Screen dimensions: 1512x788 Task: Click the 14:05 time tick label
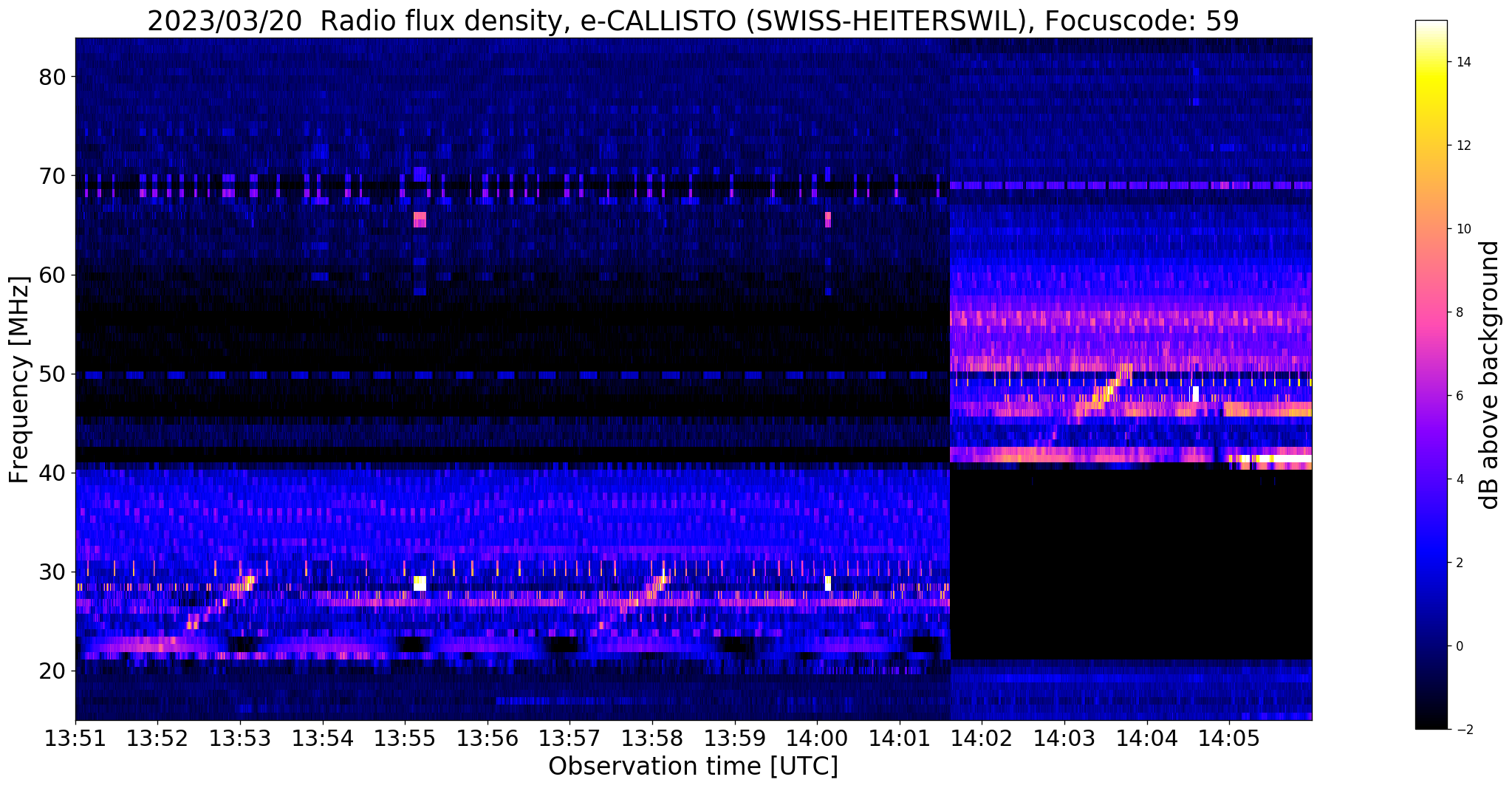click(x=1229, y=739)
